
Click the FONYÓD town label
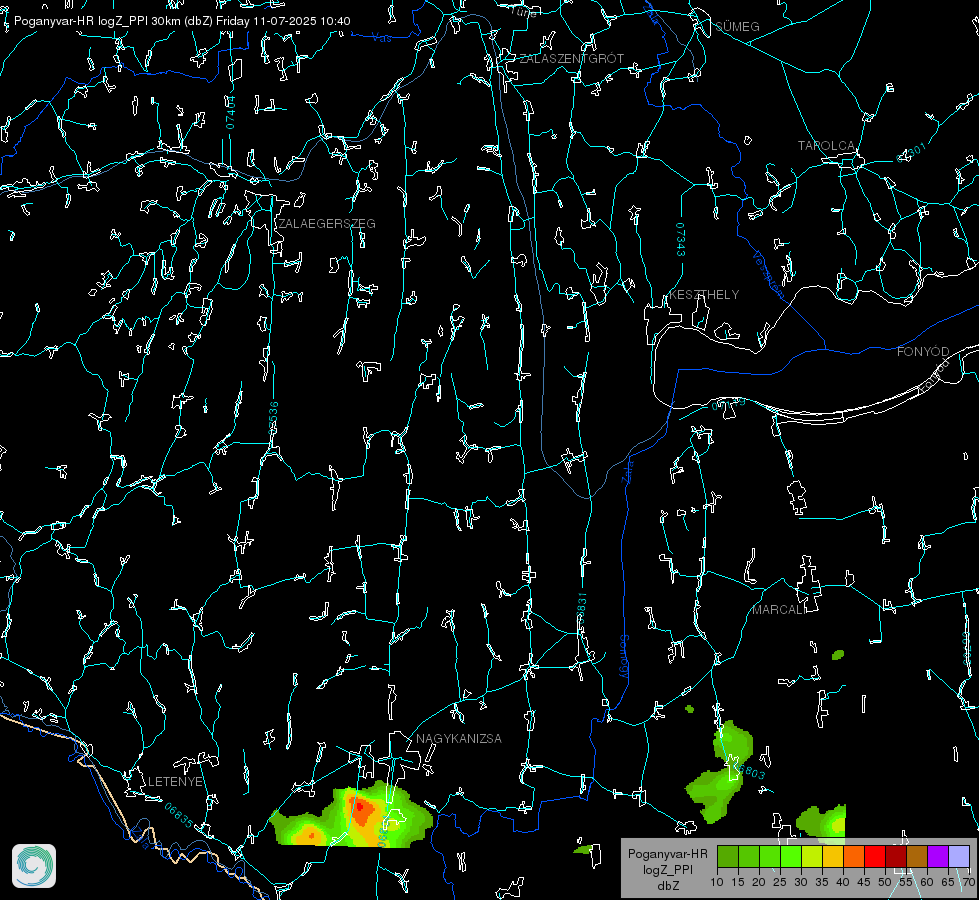923,352
